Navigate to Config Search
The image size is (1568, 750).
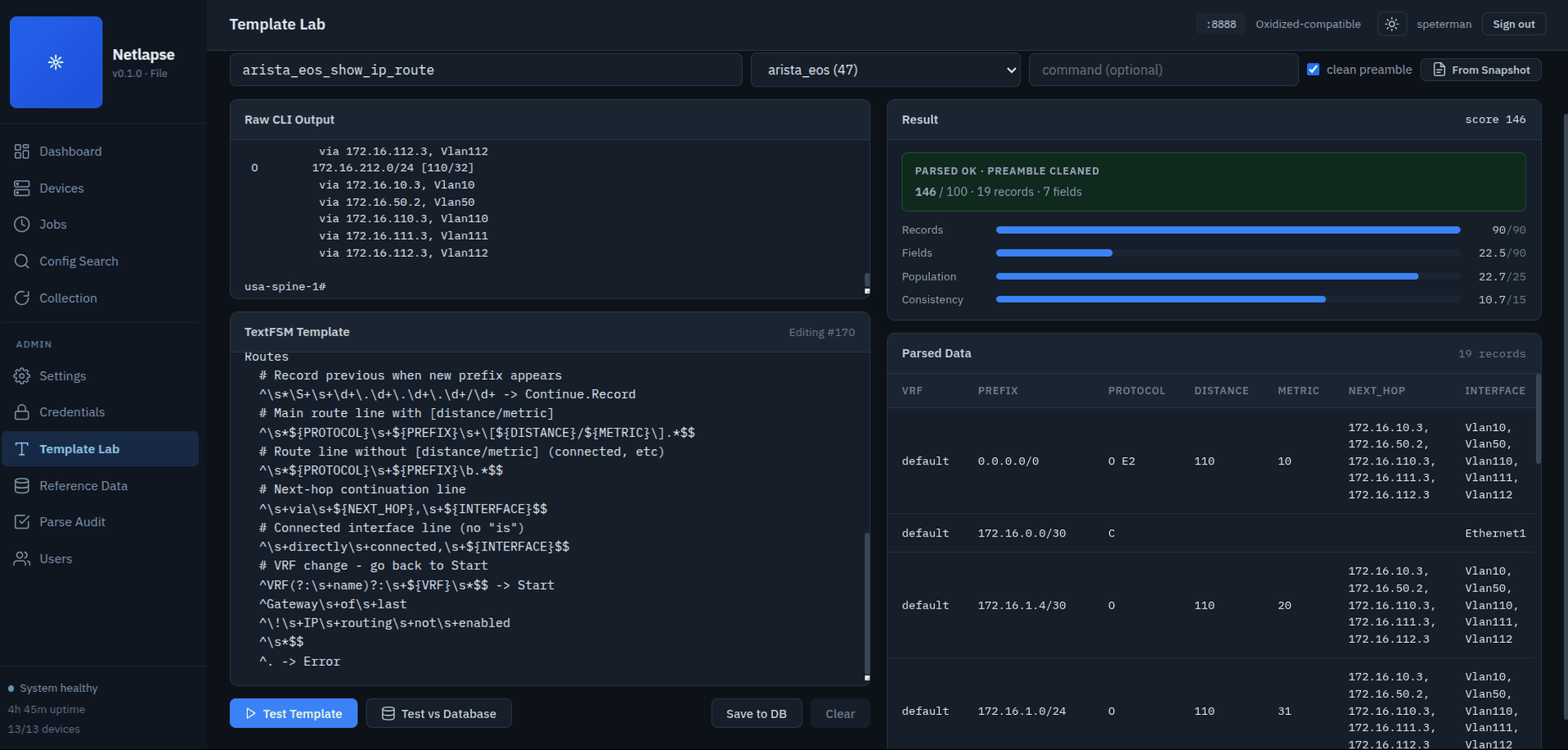[100, 261]
